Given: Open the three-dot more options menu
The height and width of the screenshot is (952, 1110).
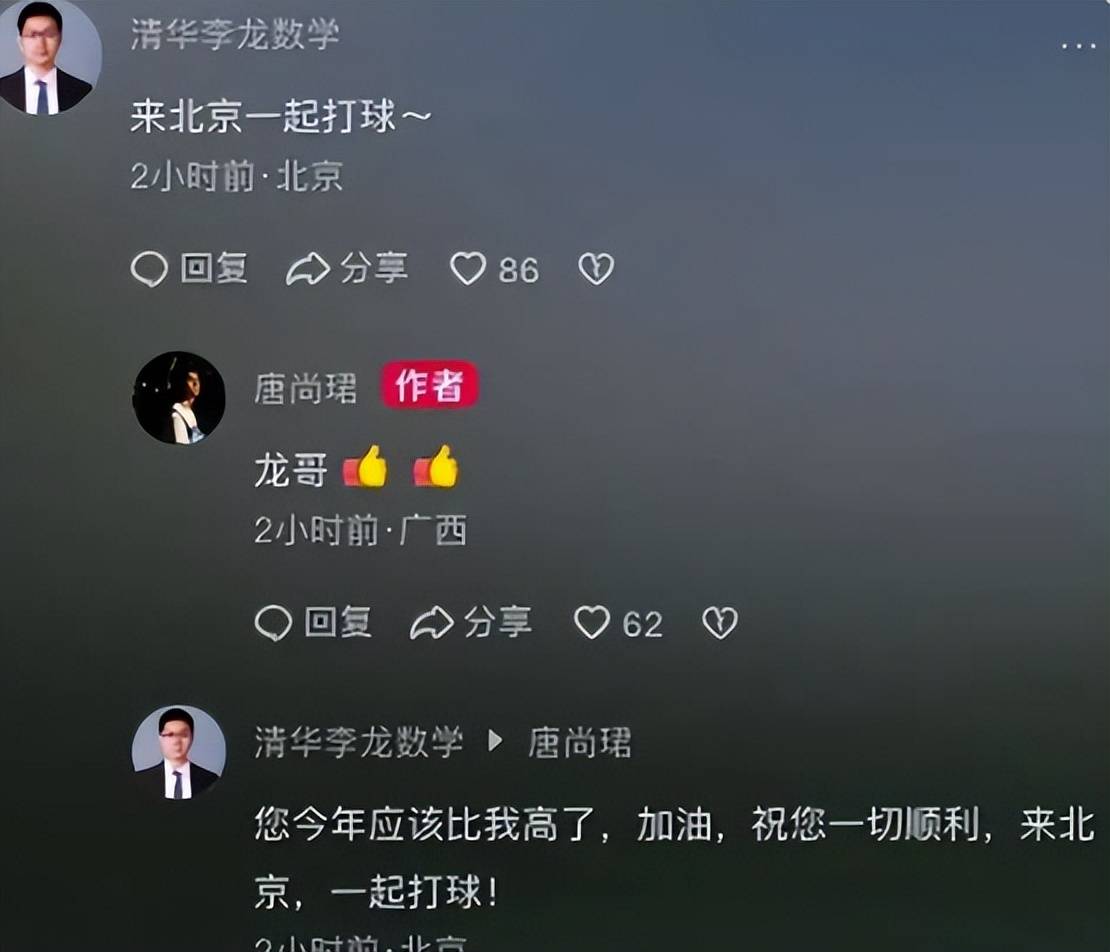Looking at the screenshot, I should [x=1078, y=46].
